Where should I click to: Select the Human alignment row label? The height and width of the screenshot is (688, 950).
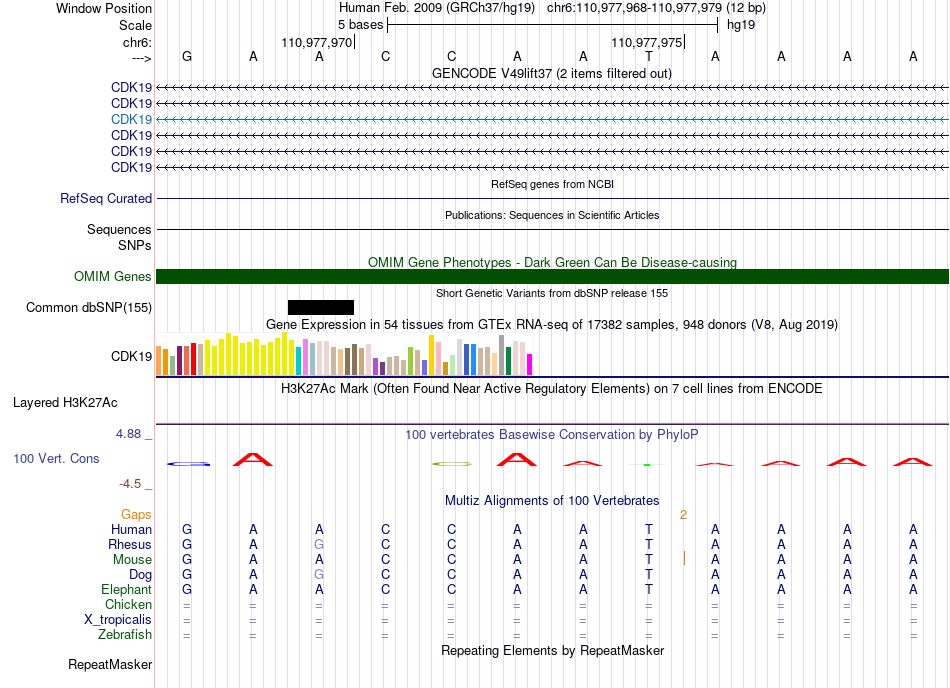point(131,529)
